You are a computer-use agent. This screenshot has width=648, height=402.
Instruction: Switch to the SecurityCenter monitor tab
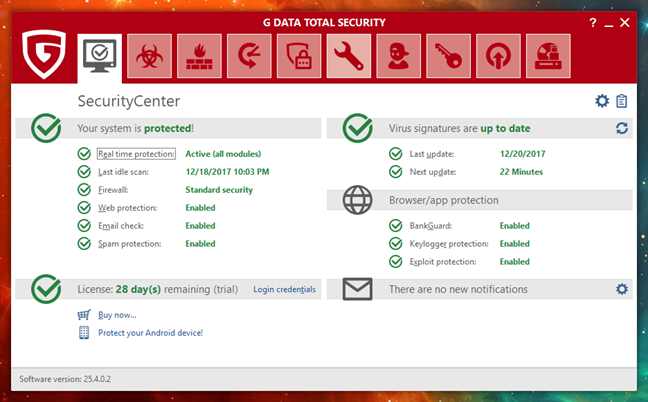tap(99, 56)
